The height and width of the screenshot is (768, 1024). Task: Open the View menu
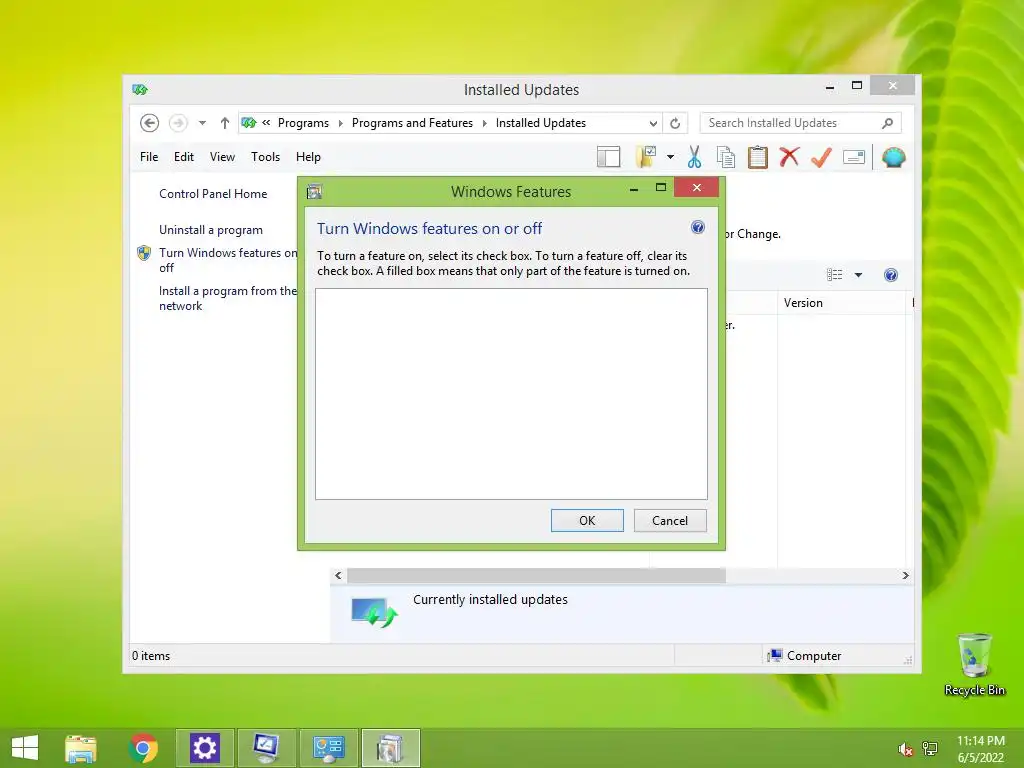pyautogui.click(x=222, y=157)
